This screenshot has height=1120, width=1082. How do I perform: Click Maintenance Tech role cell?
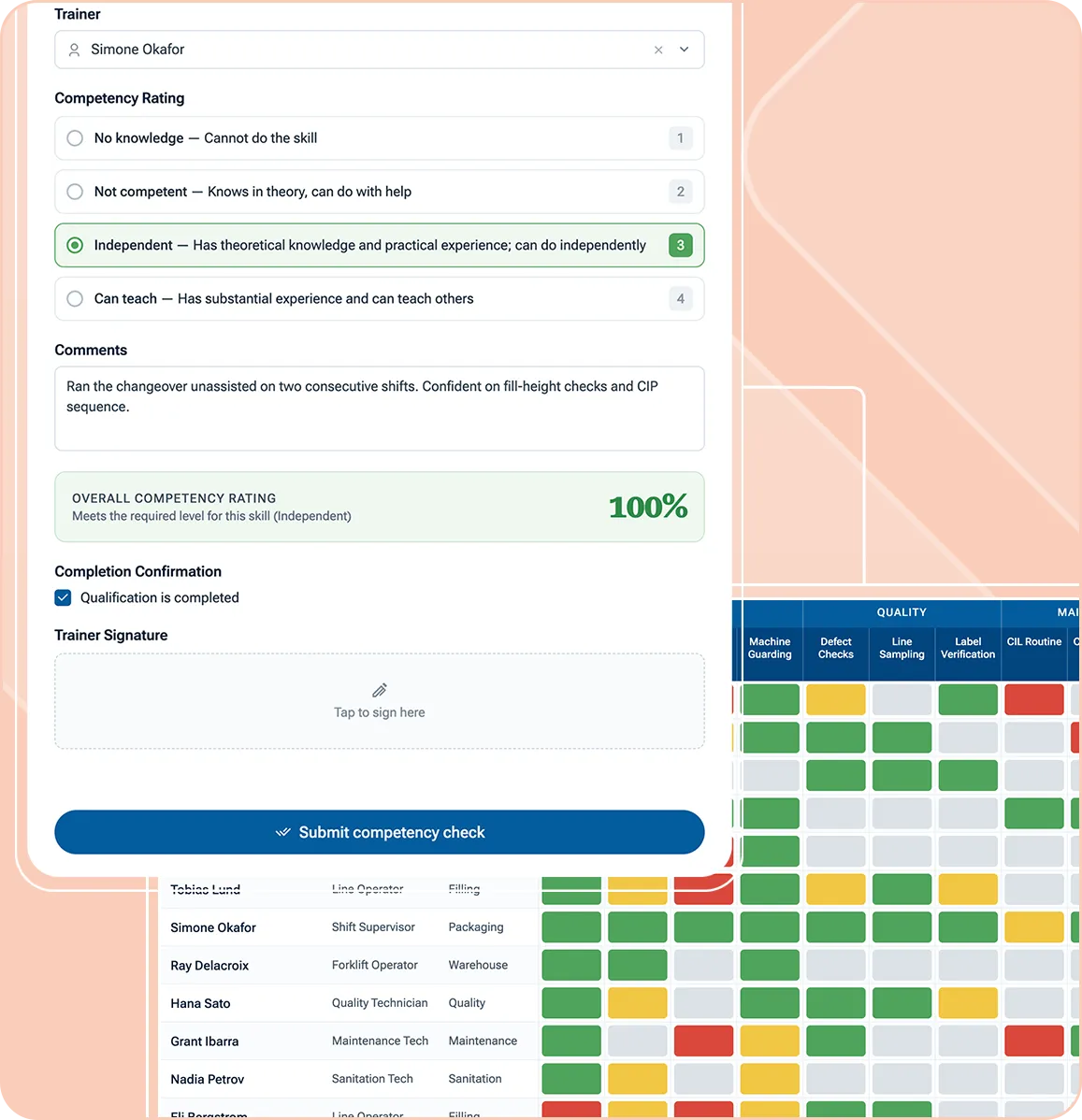pyautogui.click(x=380, y=1041)
